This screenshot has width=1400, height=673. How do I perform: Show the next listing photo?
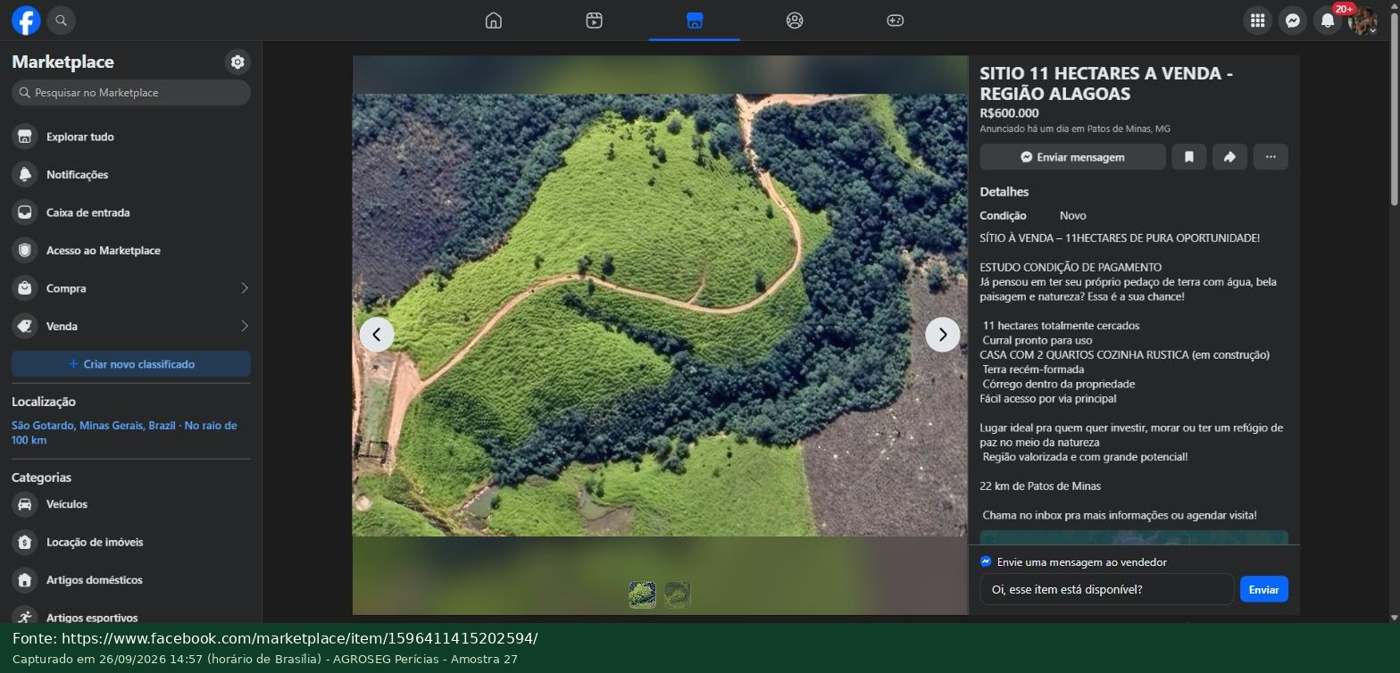pos(942,334)
